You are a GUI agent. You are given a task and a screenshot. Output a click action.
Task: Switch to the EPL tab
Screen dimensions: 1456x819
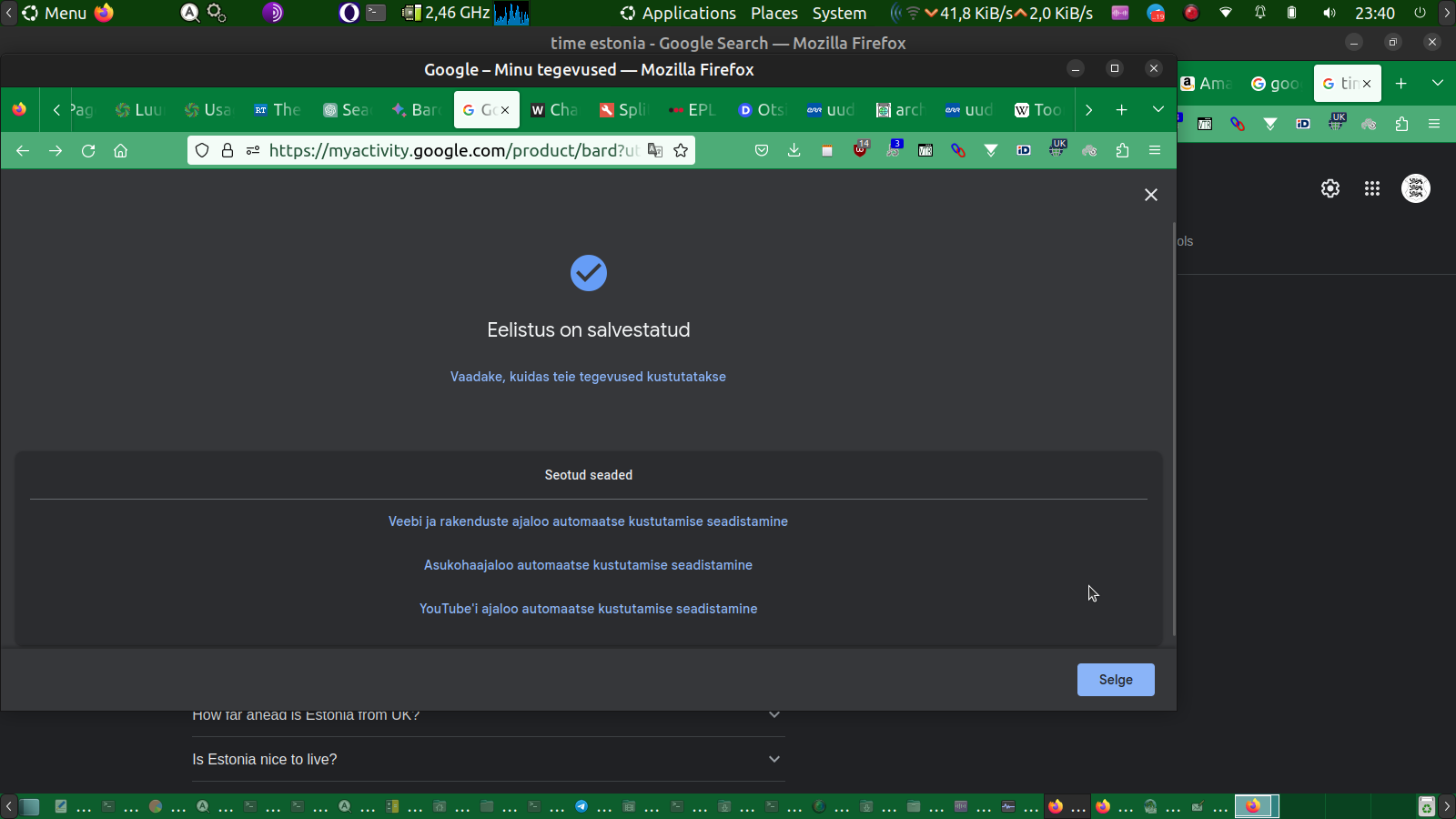point(693,110)
